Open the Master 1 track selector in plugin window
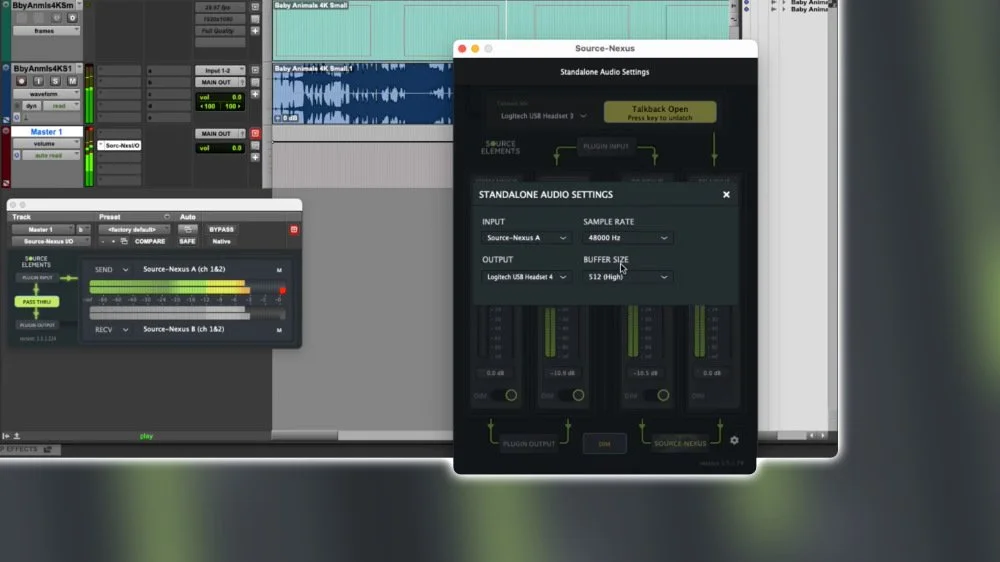Screen dimensions: 1000x562 click(43, 229)
